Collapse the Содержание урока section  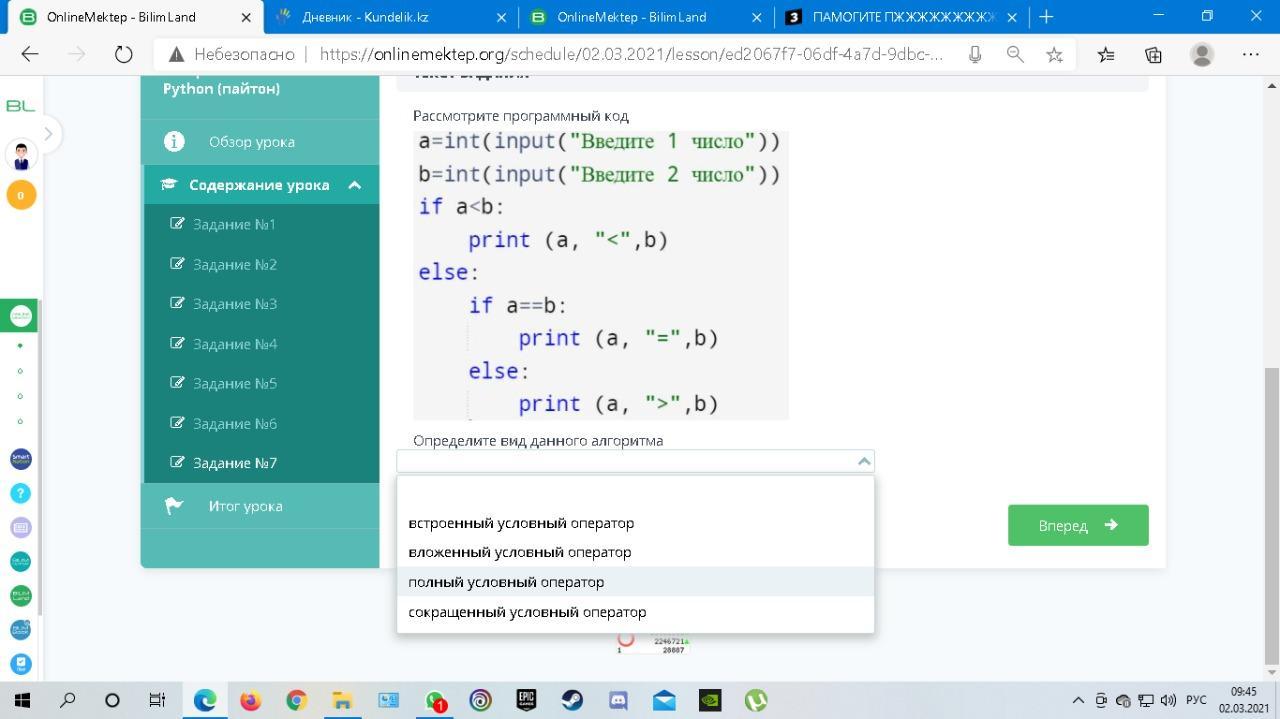(354, 185)
